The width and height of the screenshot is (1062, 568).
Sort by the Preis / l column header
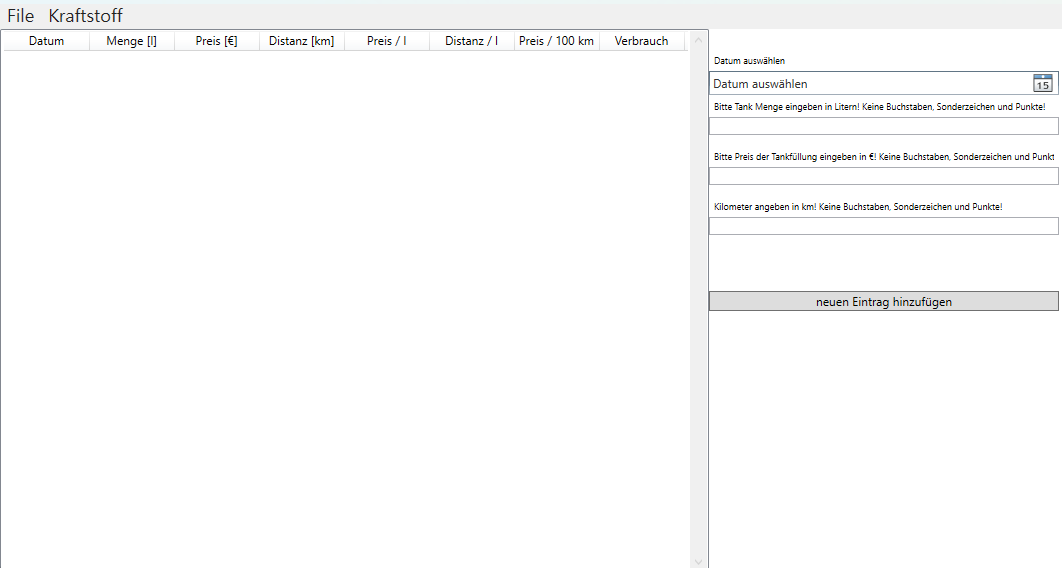387,41
